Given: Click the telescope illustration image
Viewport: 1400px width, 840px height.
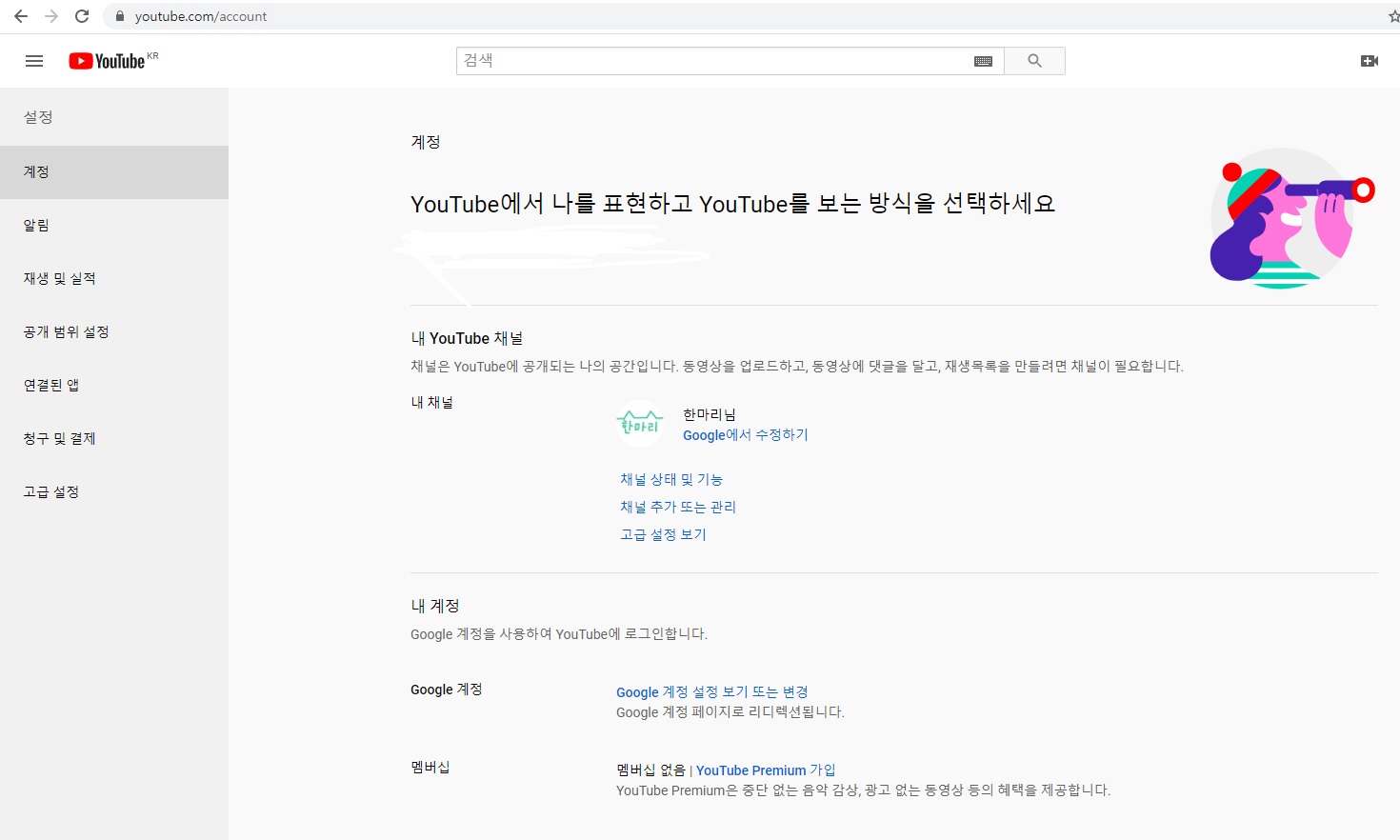Looking at the screenshot, I should click(1290, 219).
